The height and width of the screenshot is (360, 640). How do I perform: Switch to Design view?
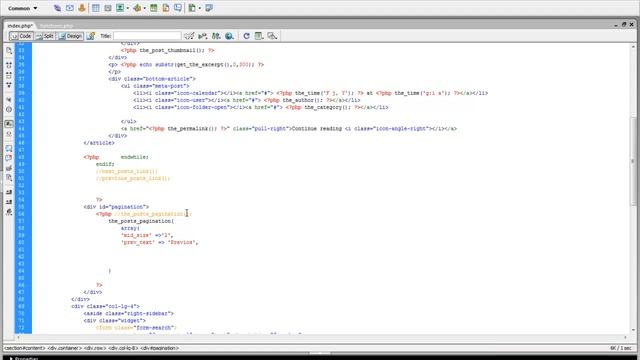pyautogui.click(x=70, y=36)
